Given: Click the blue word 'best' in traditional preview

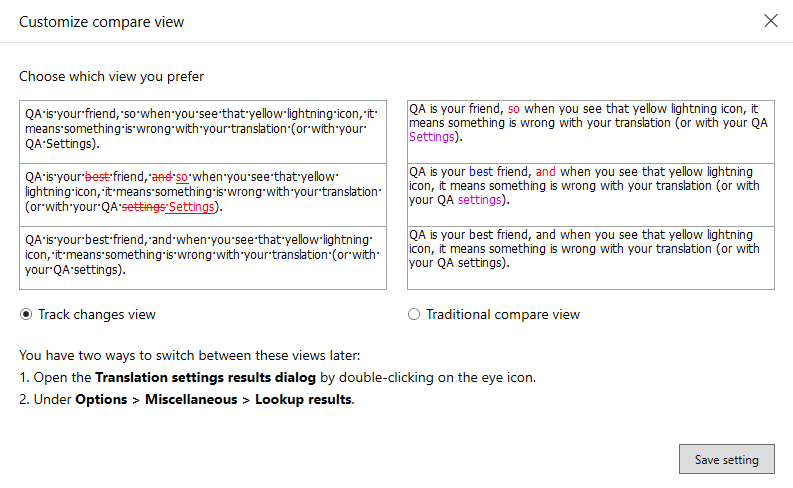Looking at the screenshot, I should (x=481, y=172).
